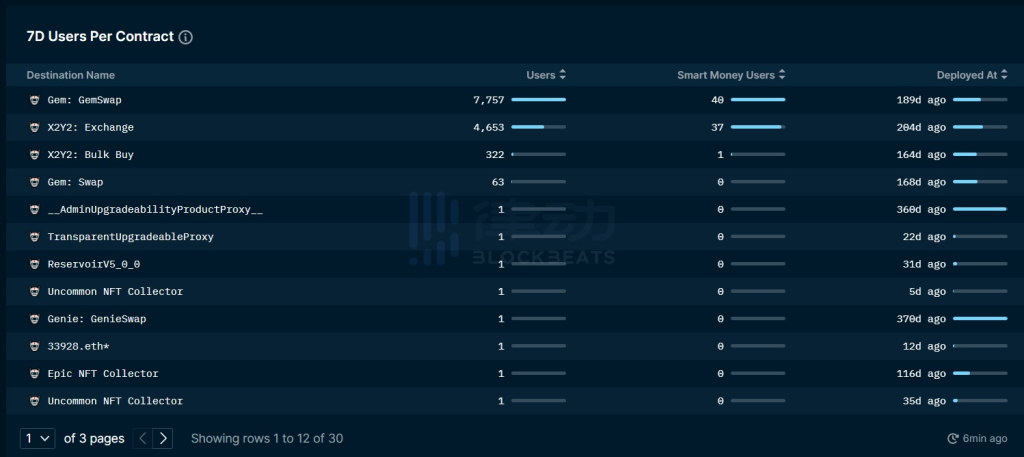Sort by the Users column arrows
The width and height of the screenshot is (1024, 457).
point(562,75)
